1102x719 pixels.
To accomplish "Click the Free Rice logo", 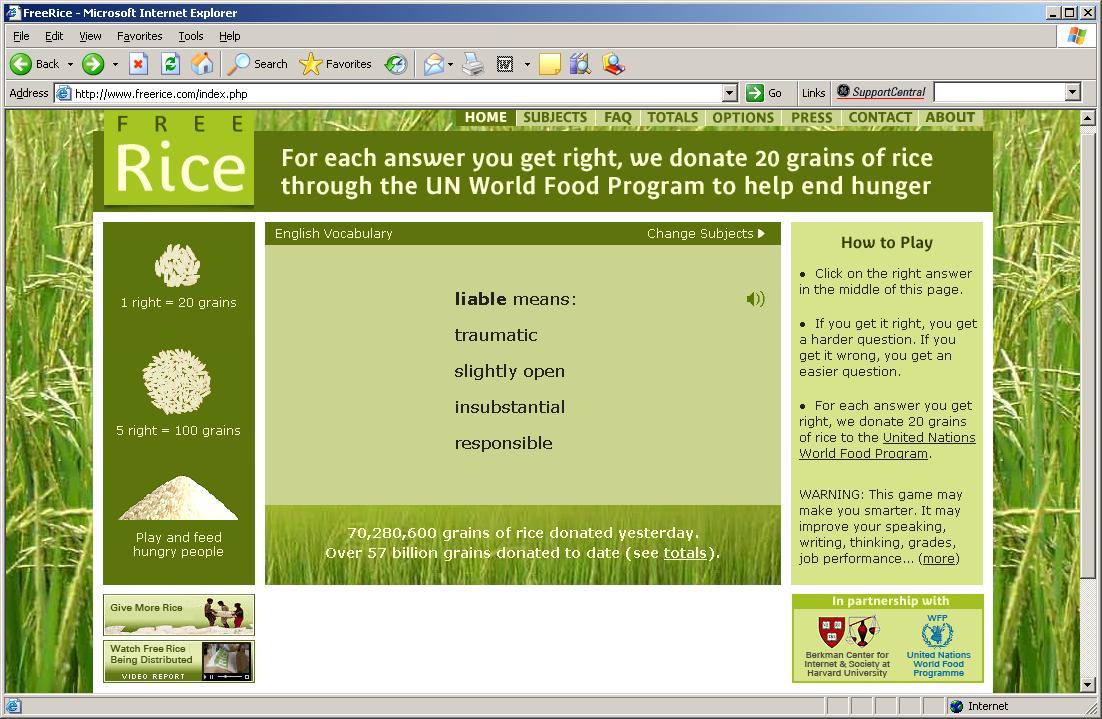I will click(x=179, y=160).
